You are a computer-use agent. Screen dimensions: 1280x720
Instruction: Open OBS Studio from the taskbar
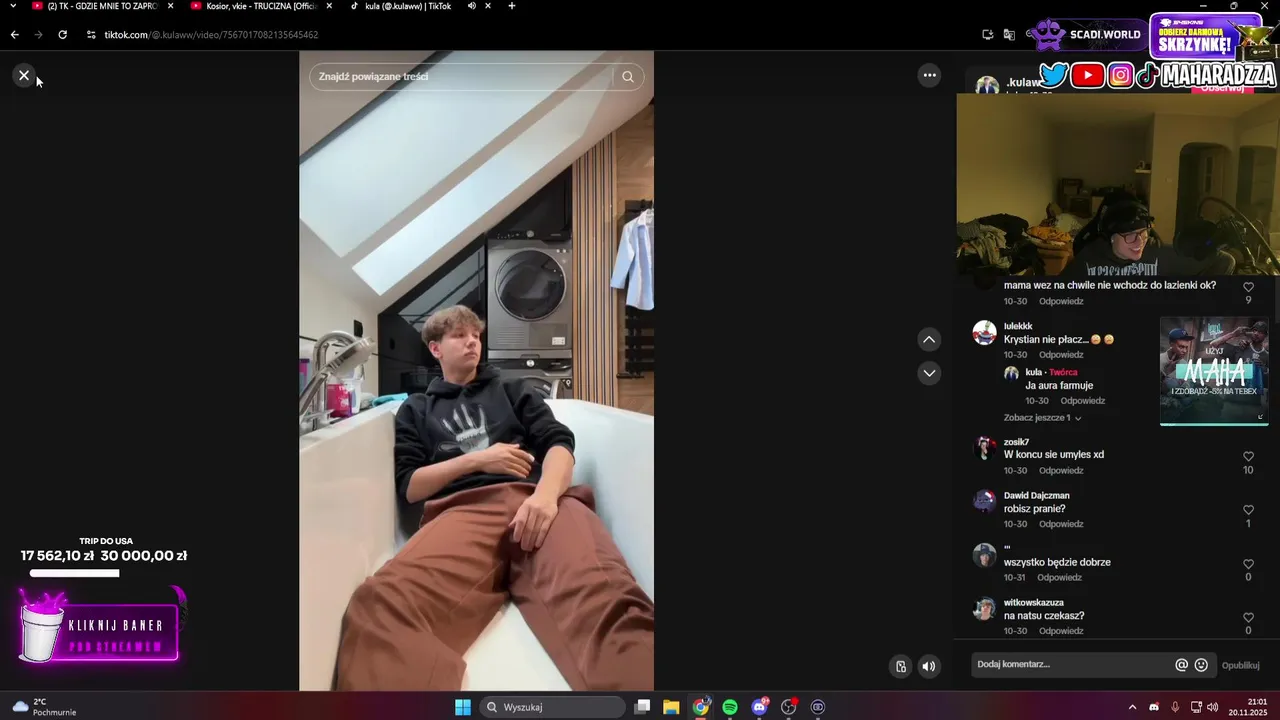pyautogui.click(x=789, y=707)
